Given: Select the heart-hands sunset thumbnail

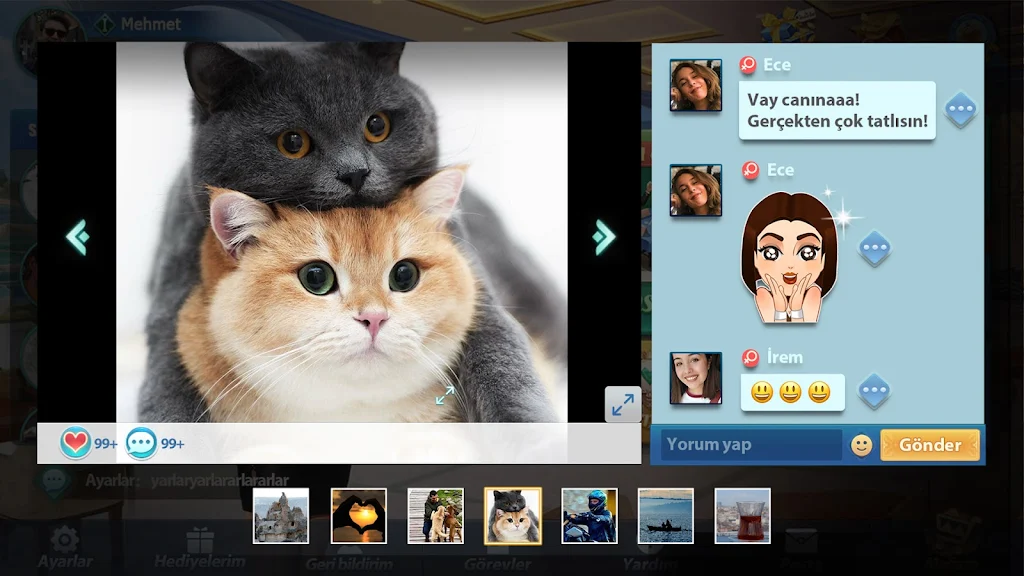Looking at the screenshot, I should tap(359, 516).
